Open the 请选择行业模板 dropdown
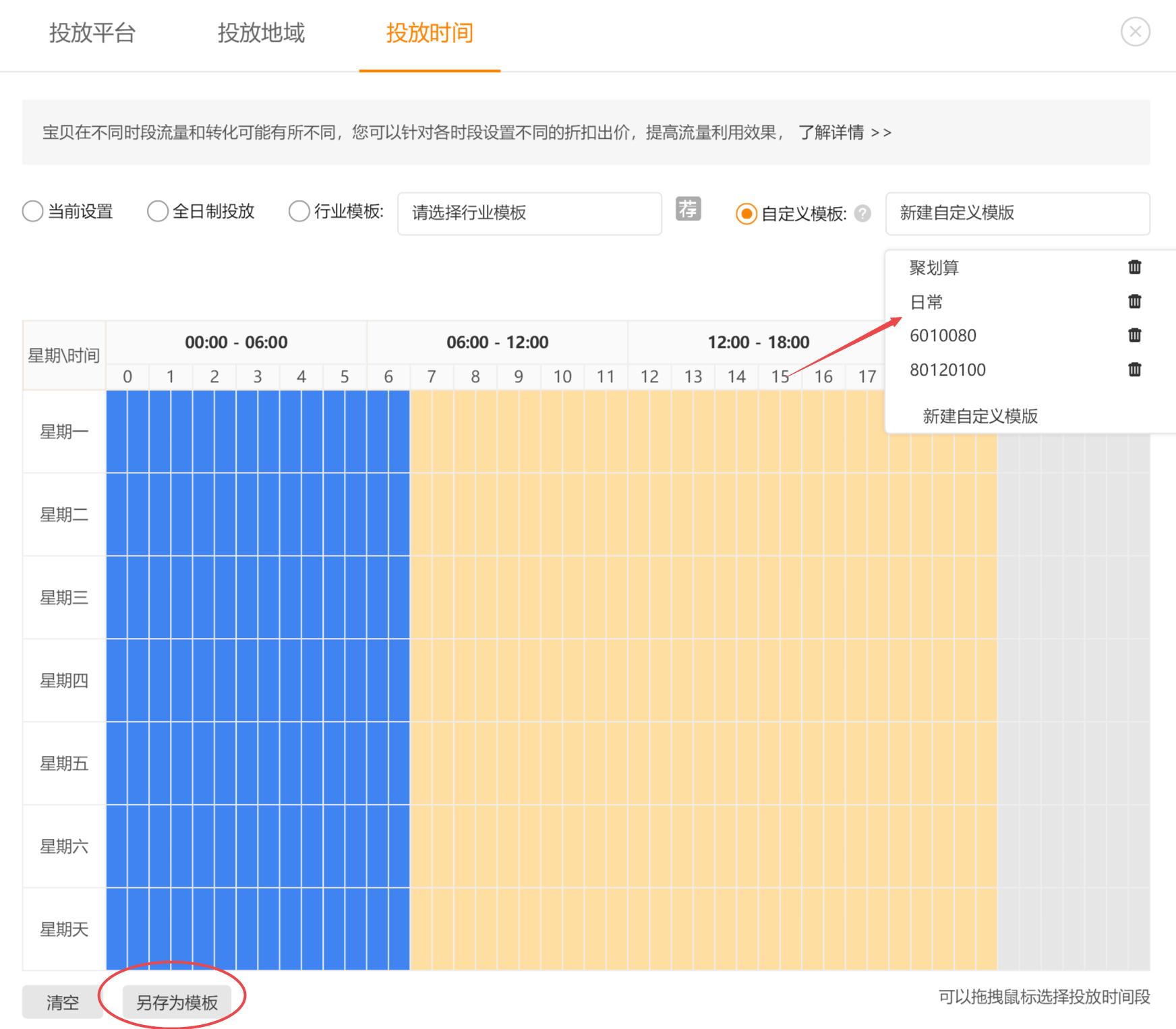This screenshot has height=1029, width=1176. tap(529, 214)
